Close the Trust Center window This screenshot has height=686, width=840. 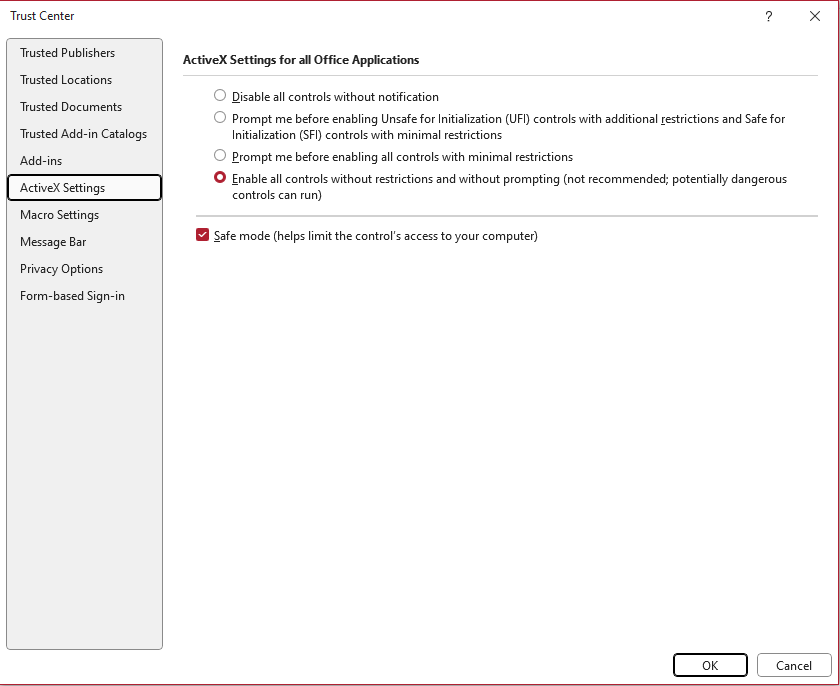(x=815, y=16)
